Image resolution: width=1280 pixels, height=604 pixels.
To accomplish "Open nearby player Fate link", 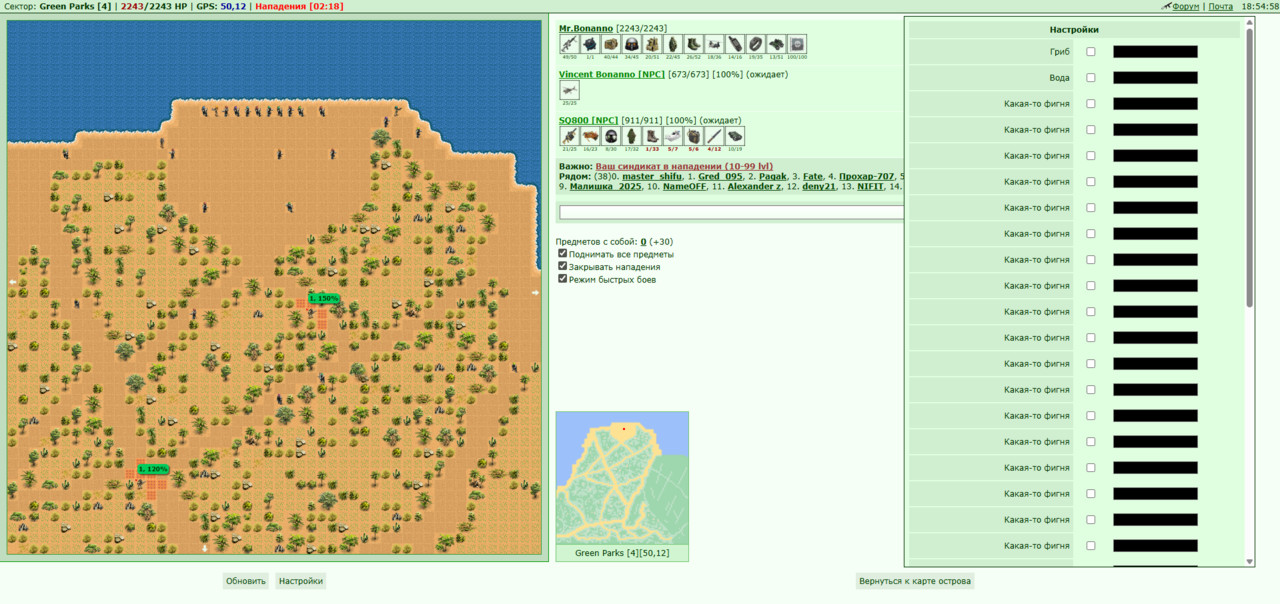I will pyautogui.click(x=813, y=176).
